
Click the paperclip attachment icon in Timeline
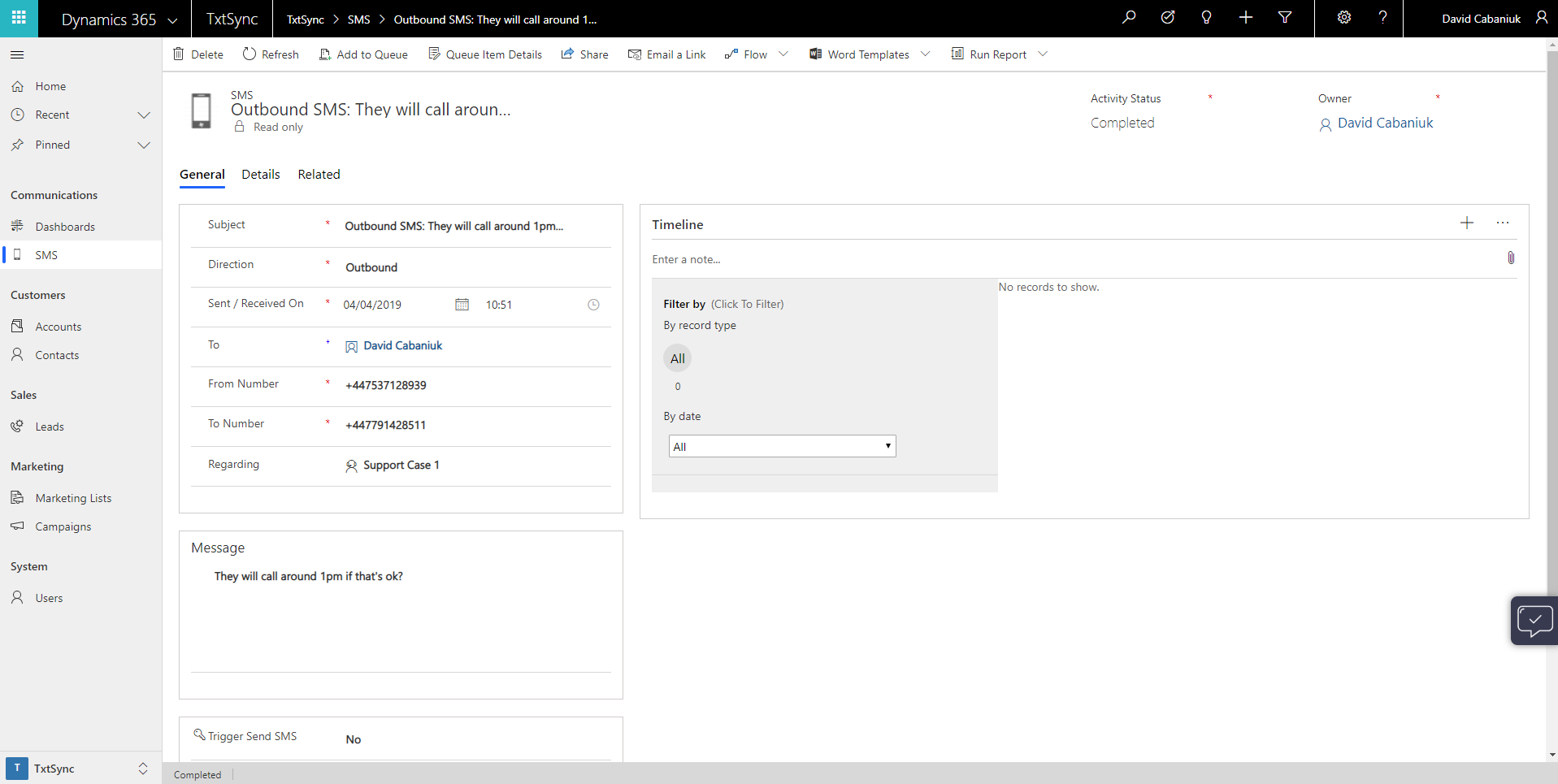click(x=1510, y=258)
